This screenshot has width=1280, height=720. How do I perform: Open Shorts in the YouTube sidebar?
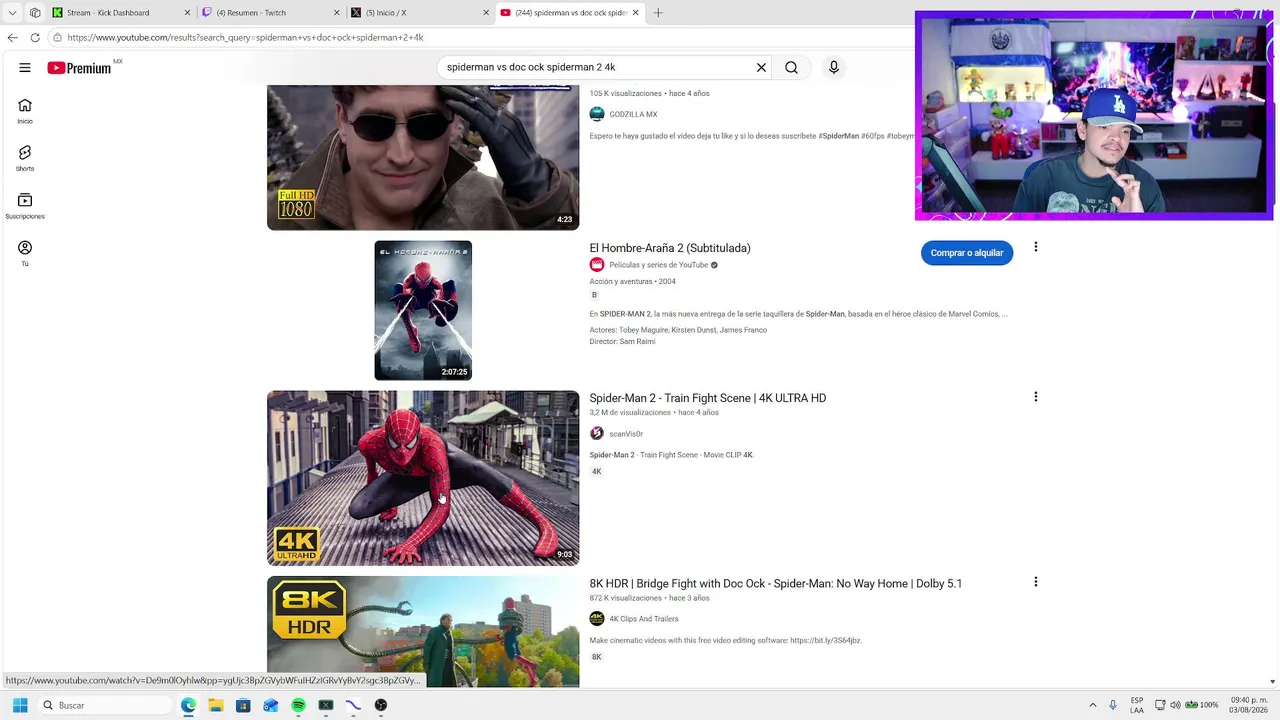(x=25, y=158)
